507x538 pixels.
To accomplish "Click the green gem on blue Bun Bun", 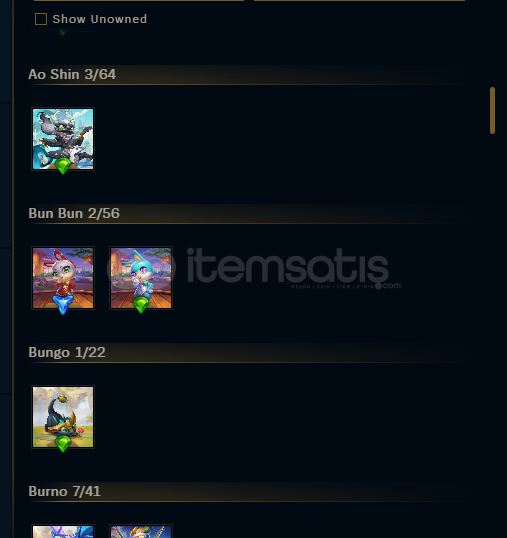I will click(x=141, y=305).
